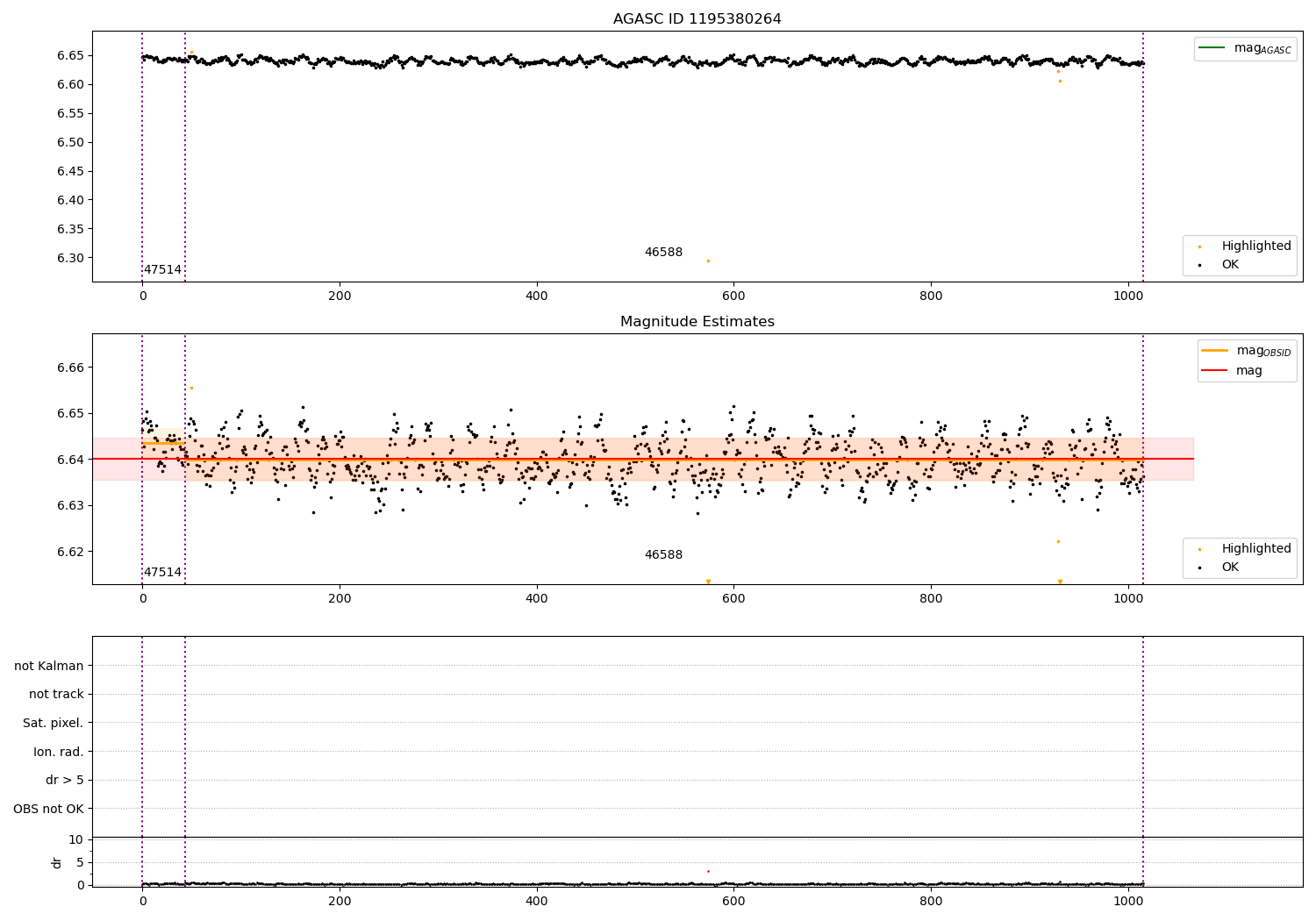Click the mag OBSID legend entry
This screenshot has width=1316, height=921.
click(x=1263, y=351)
